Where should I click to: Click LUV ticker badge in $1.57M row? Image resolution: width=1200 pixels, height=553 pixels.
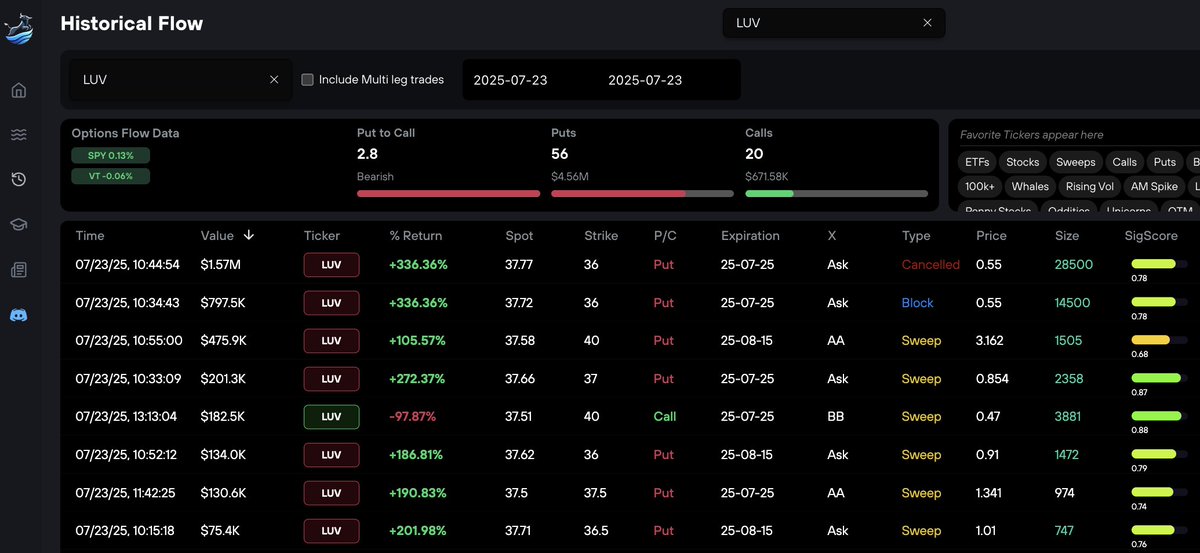click(x=331, y=265)
